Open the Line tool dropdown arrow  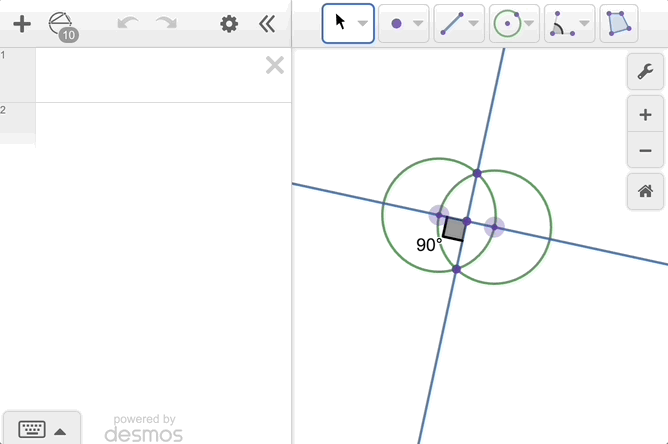click(x=473, y=23)
